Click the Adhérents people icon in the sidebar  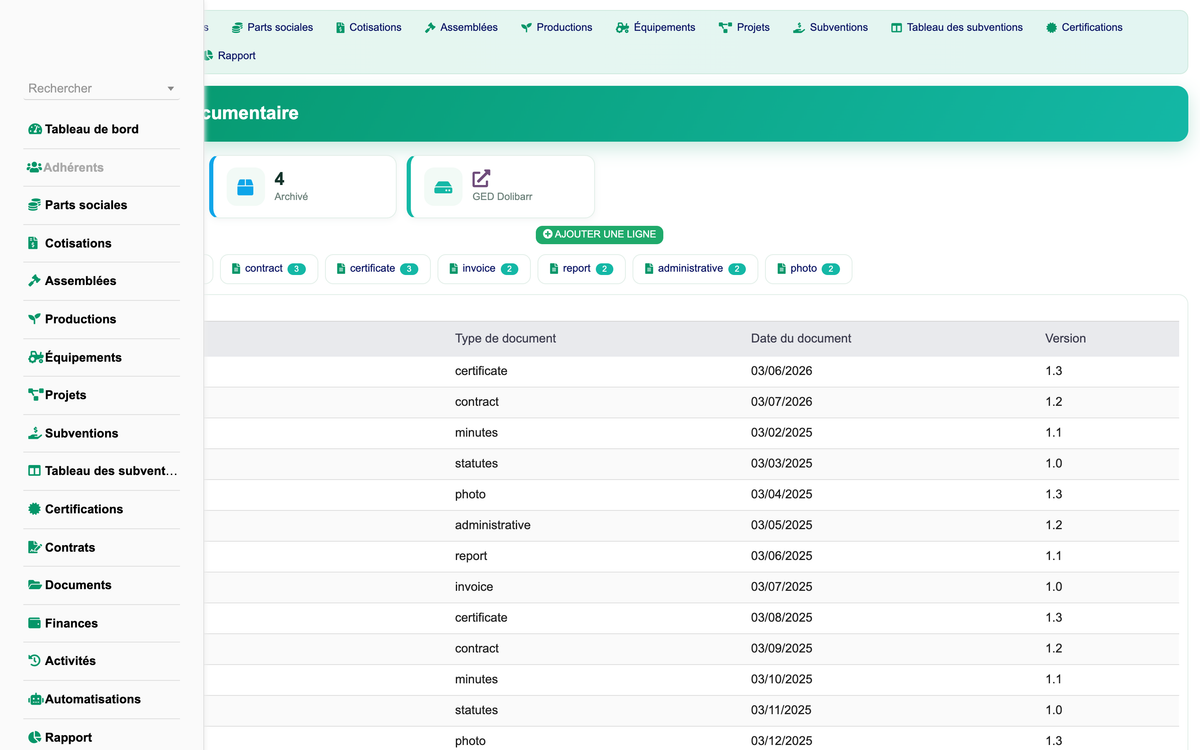coord(34,167)
